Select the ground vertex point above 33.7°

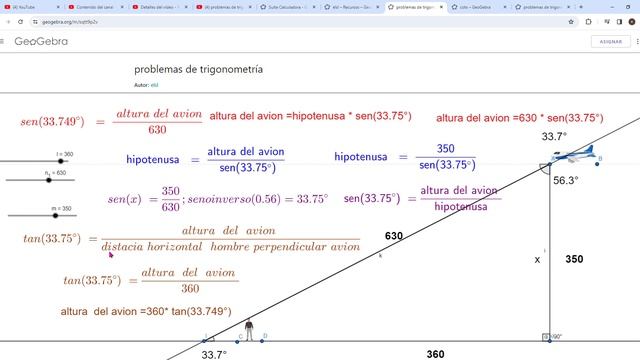(x=204, y=341)
